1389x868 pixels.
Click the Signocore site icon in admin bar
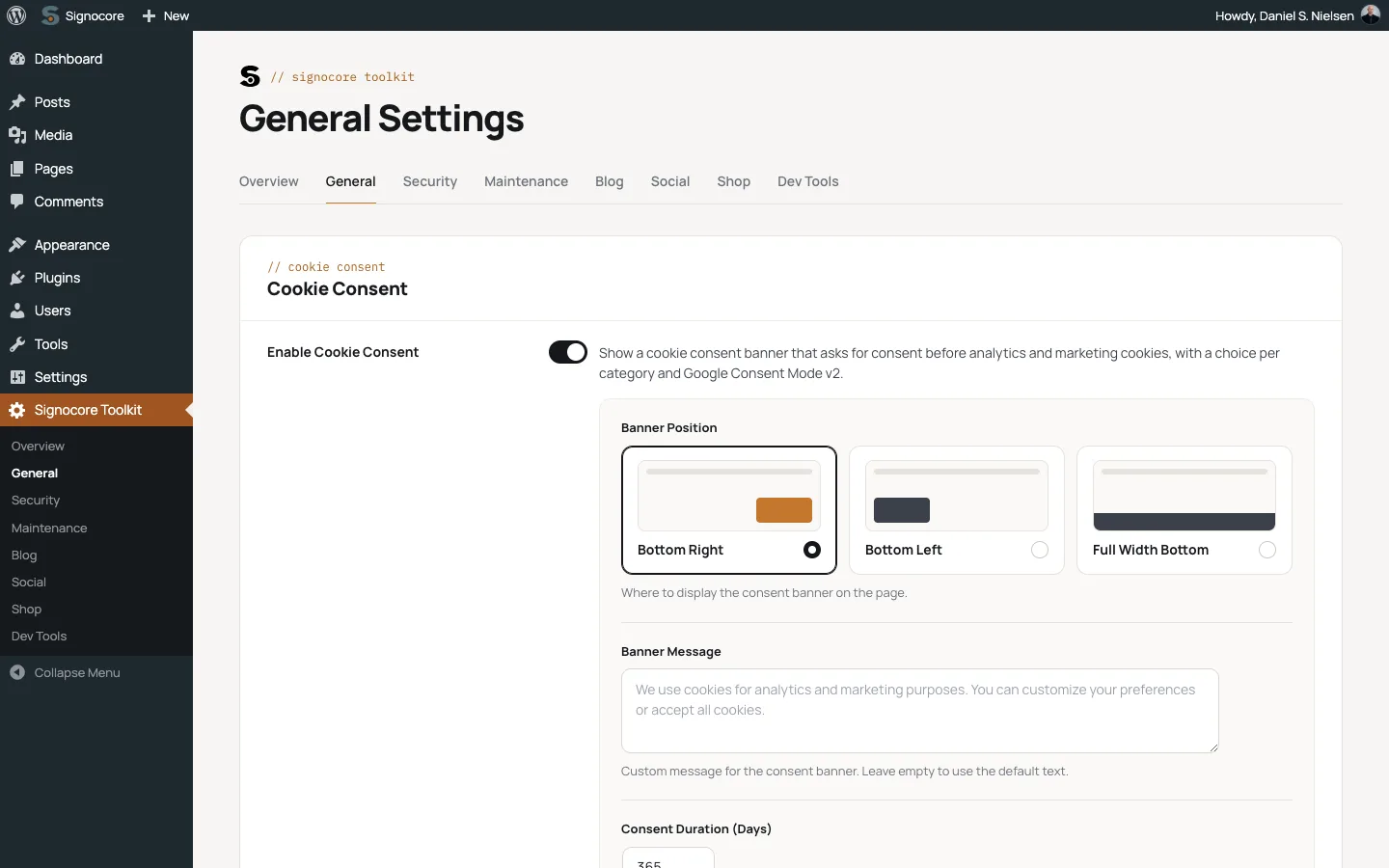click(x=50, y=15)
